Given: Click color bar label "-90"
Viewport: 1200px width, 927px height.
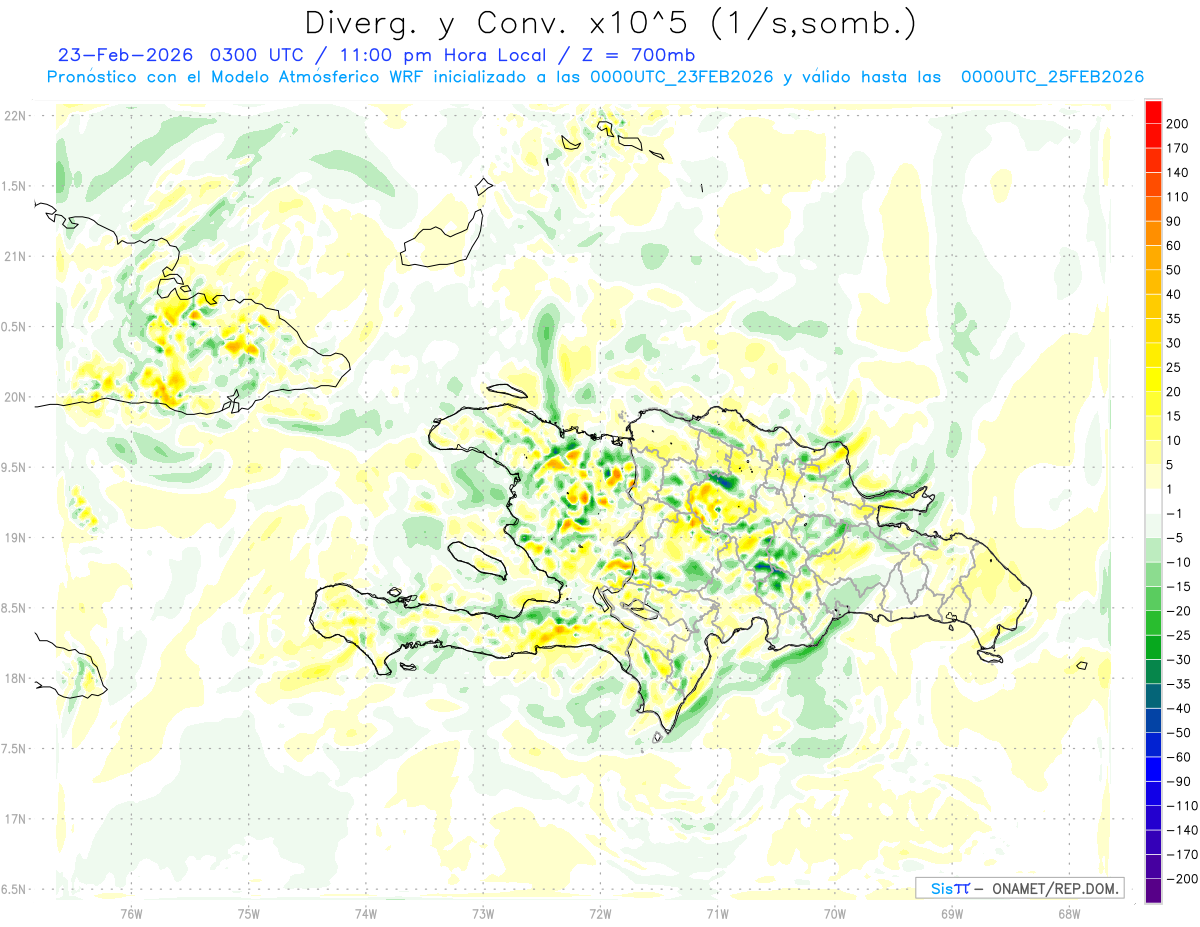Looking at the screenshot, I should point(1179,781).
